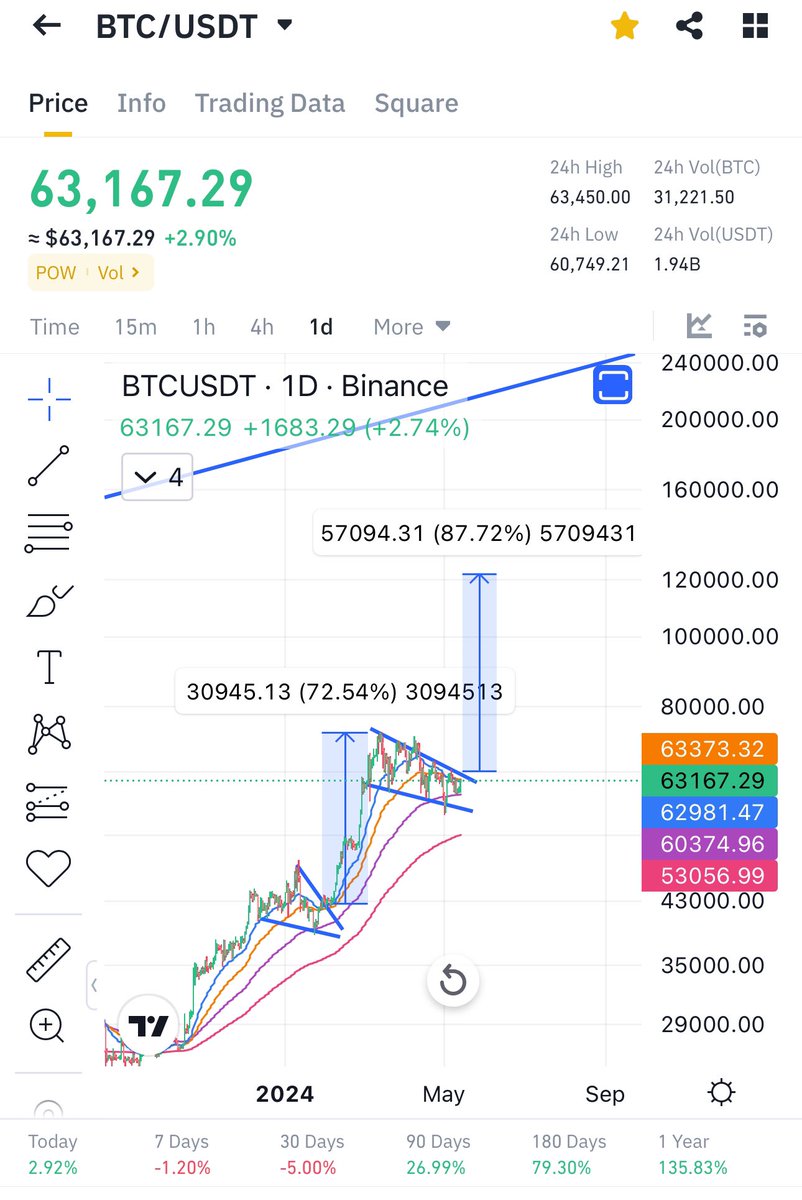Tap the 180 Days 79.30% performance
The image size is (802, 1200).
coord(569,1154)
